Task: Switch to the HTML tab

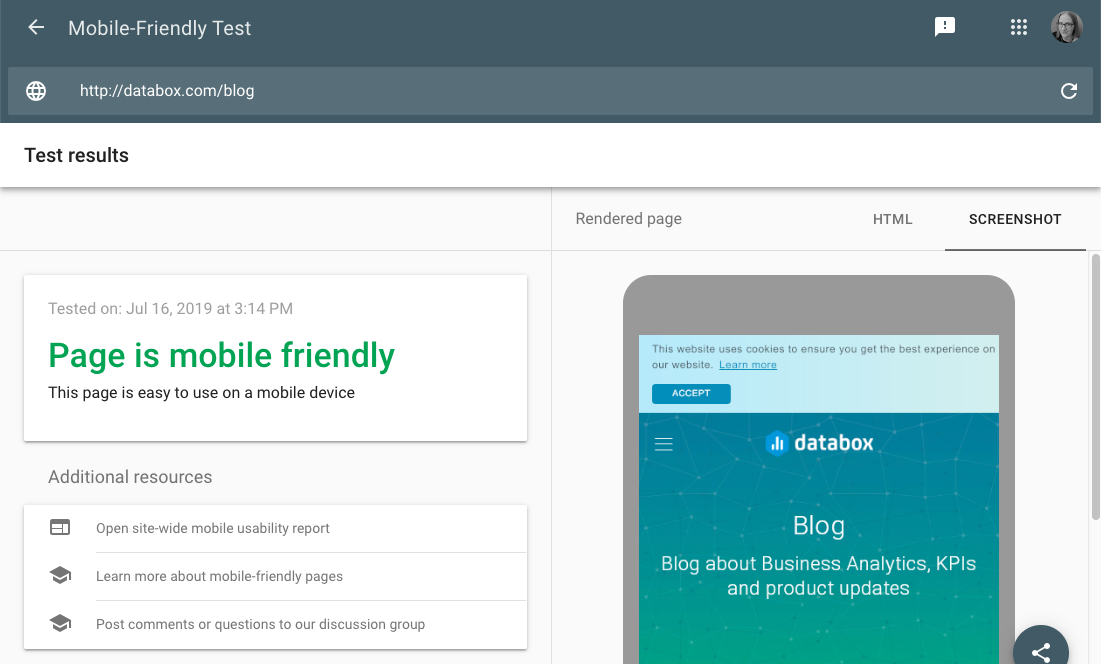Action: pyautogui.click(x=892, y=219)
